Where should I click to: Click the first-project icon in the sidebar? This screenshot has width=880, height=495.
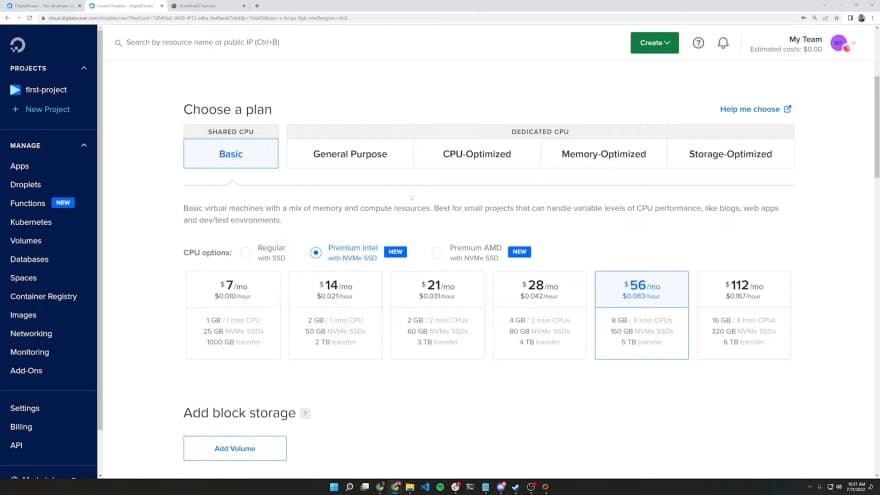[15, 90]
